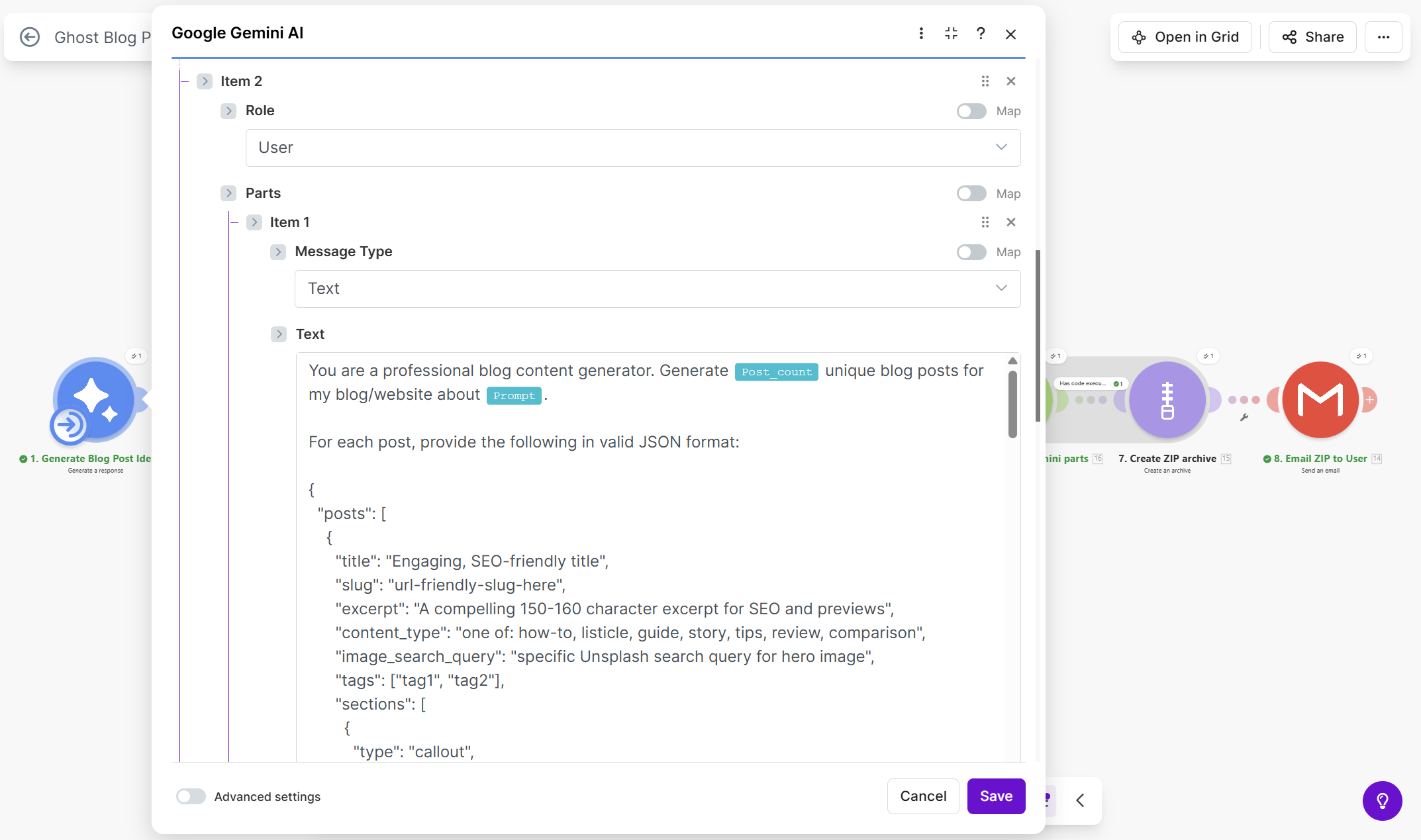Screen dimensions: 1421x840
Task: Grab the Item 2 drag handle
Action: 985,81
